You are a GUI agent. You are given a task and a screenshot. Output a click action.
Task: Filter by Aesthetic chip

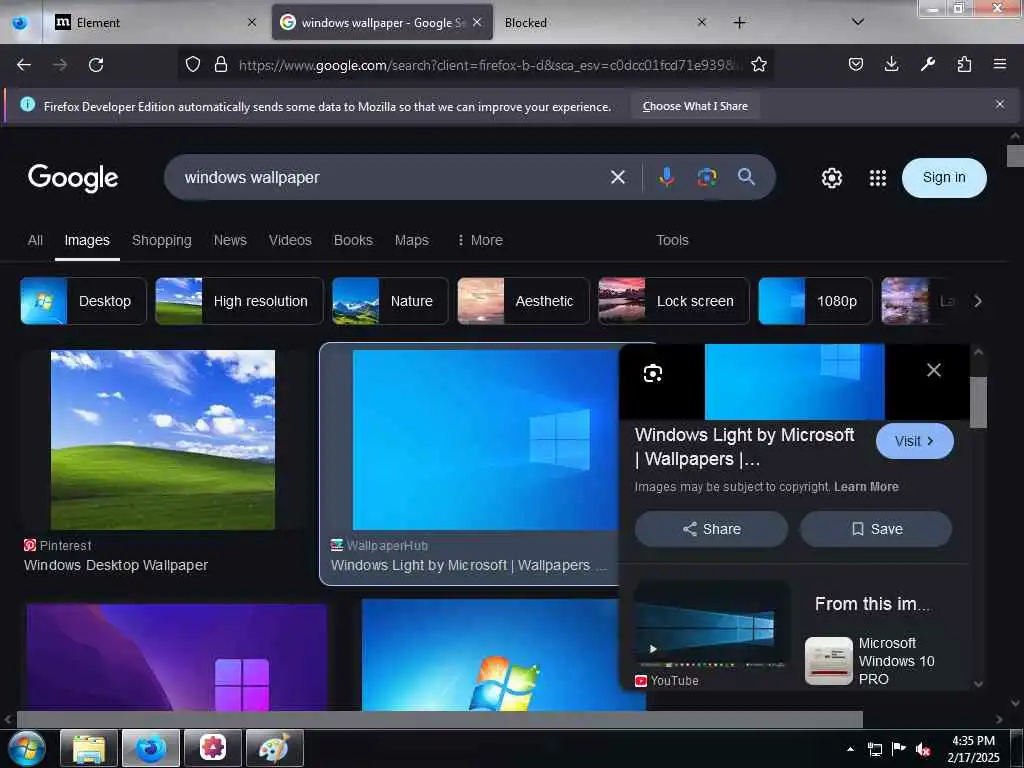pyautogui.click(x=523, y=301)
